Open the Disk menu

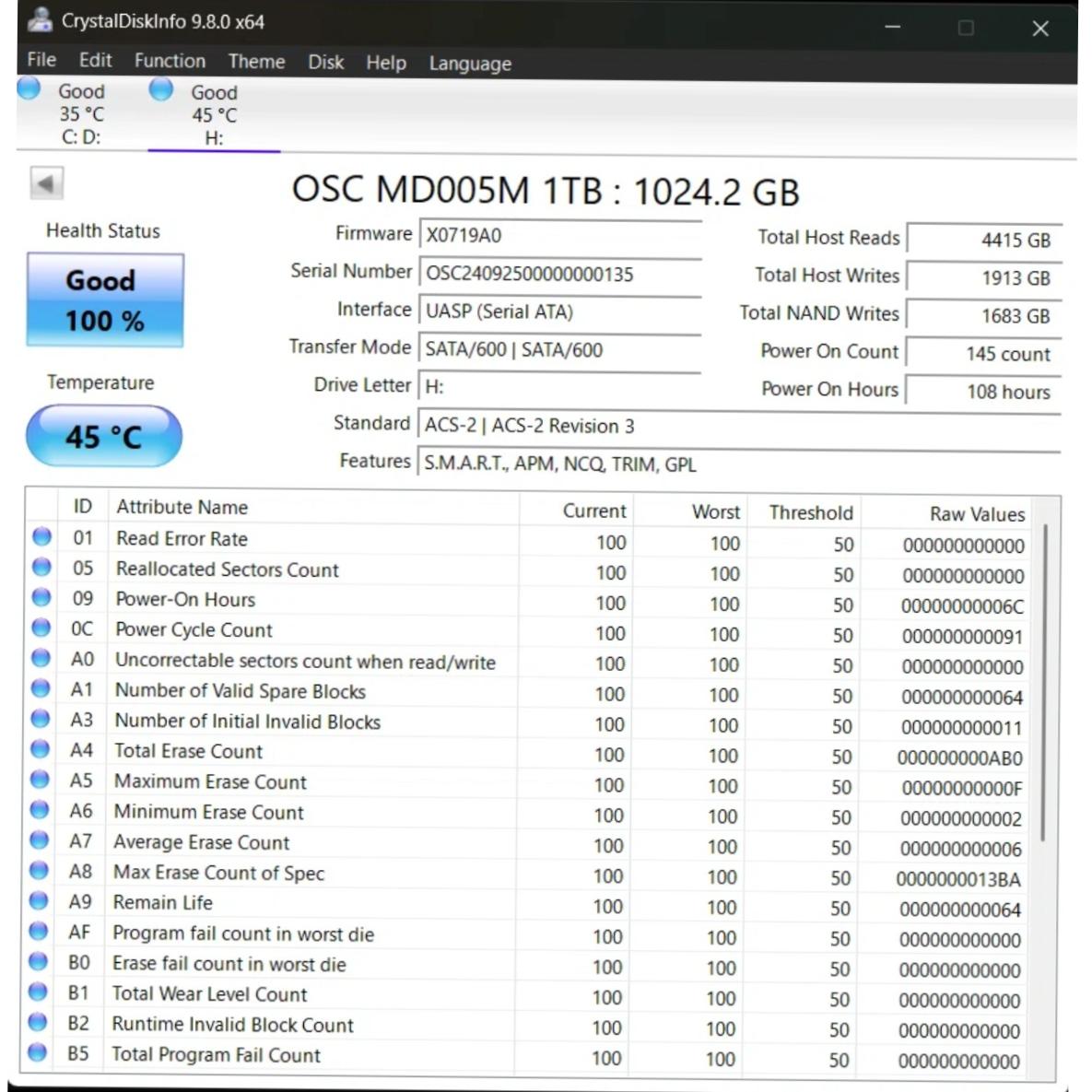(326, 63)
